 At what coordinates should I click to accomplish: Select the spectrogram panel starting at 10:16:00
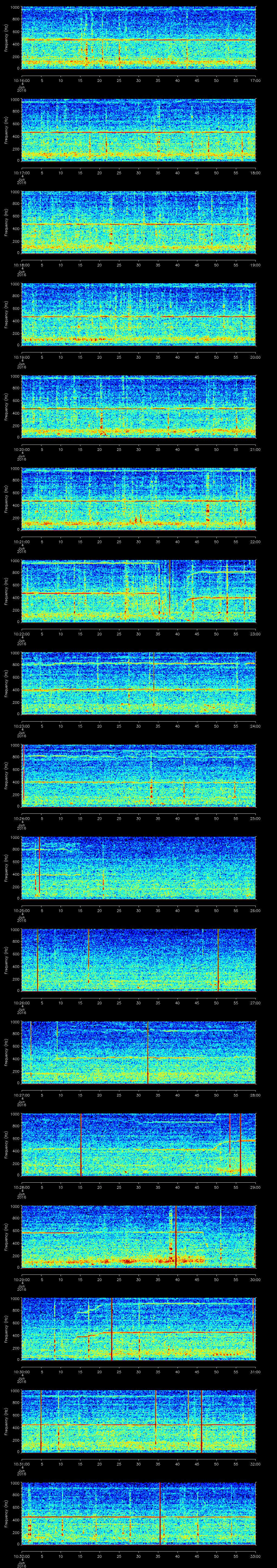[x=139, y=38]
